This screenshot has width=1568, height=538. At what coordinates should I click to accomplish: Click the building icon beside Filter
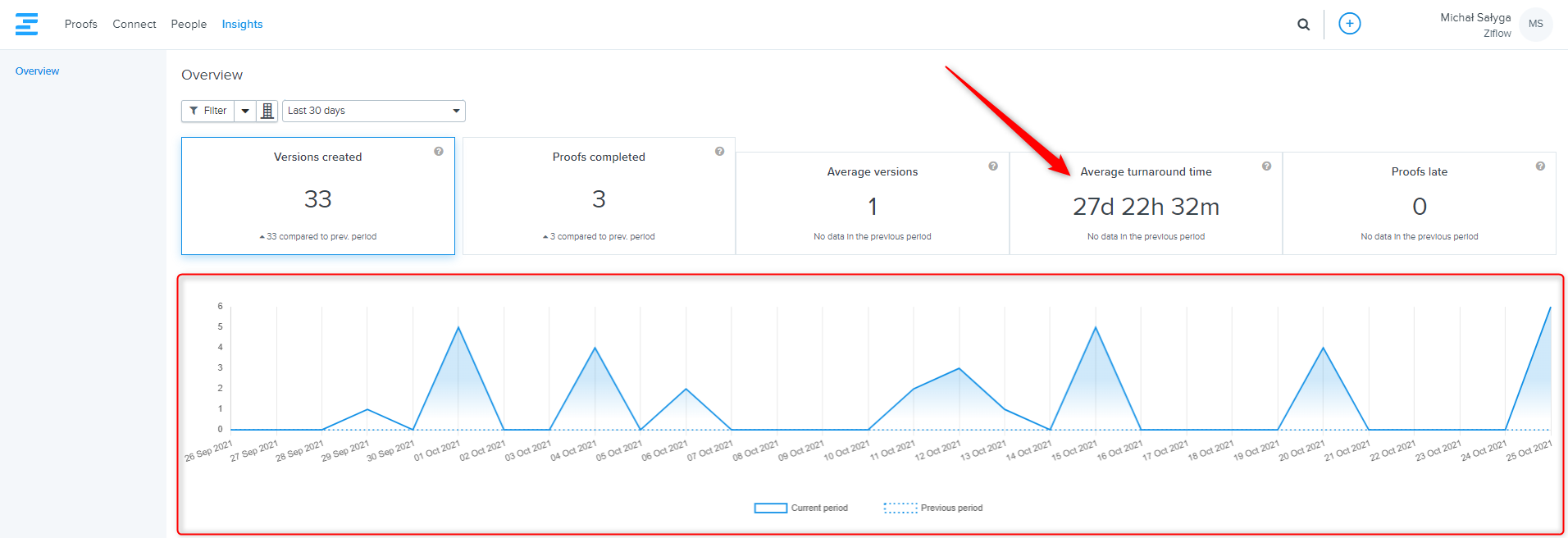coord(267,111)
